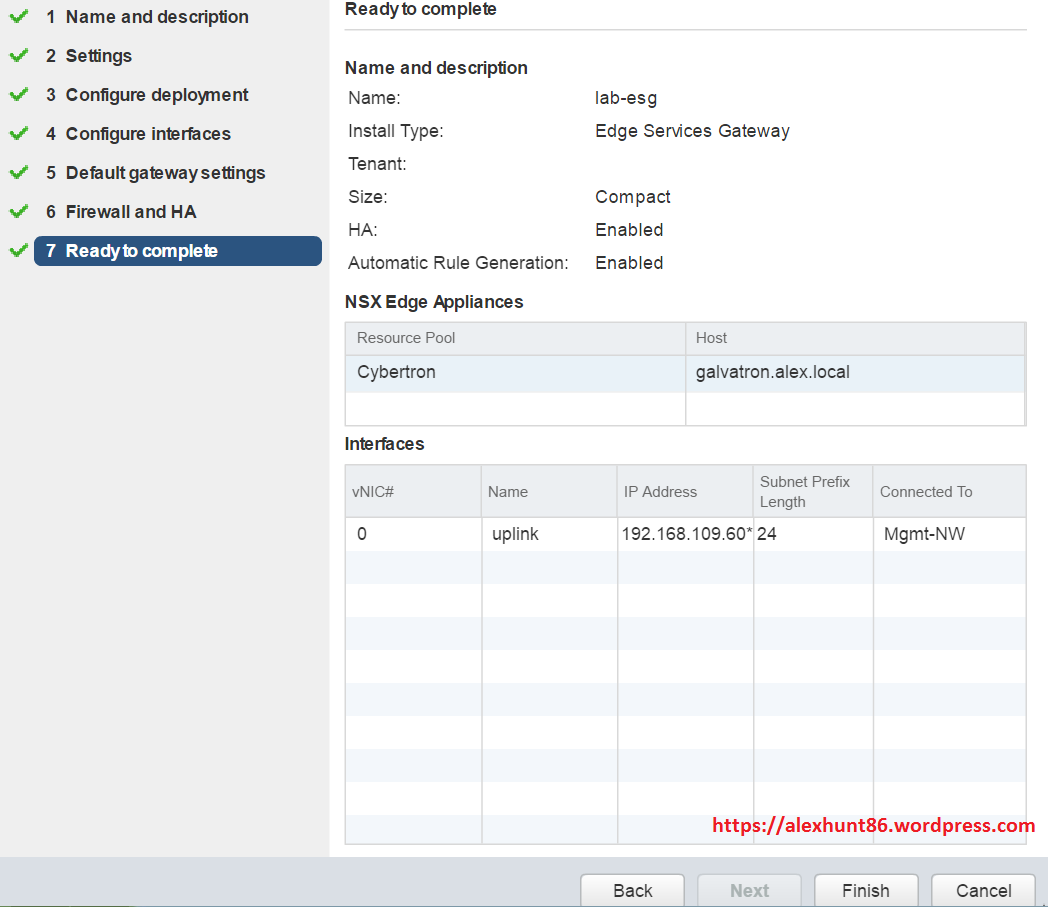Click the Connected To column header
Image resolution: width=1048 pixels, height=907 pixels.
926,492
